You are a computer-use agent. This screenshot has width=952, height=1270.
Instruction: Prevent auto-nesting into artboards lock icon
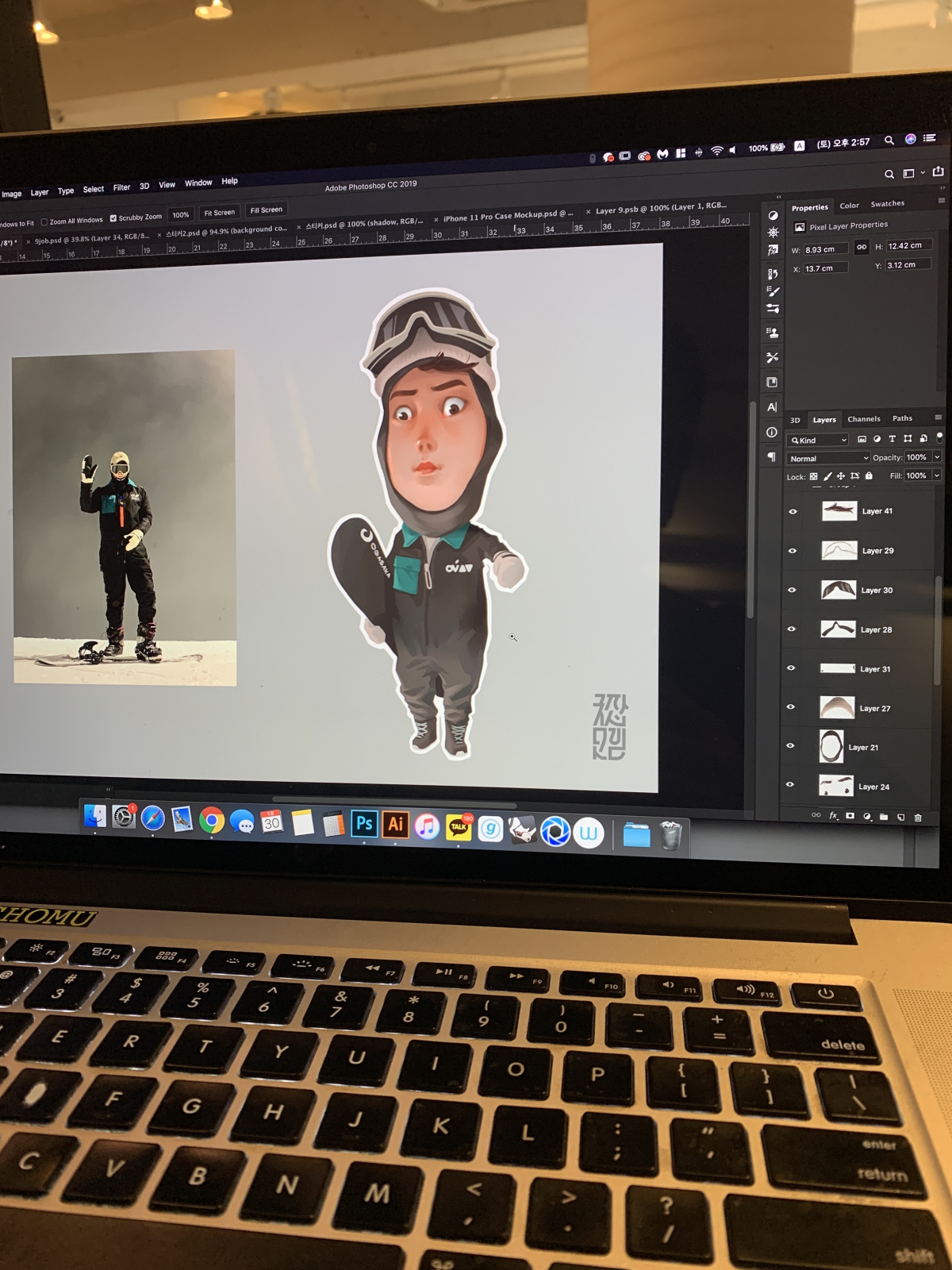[855, 476]
